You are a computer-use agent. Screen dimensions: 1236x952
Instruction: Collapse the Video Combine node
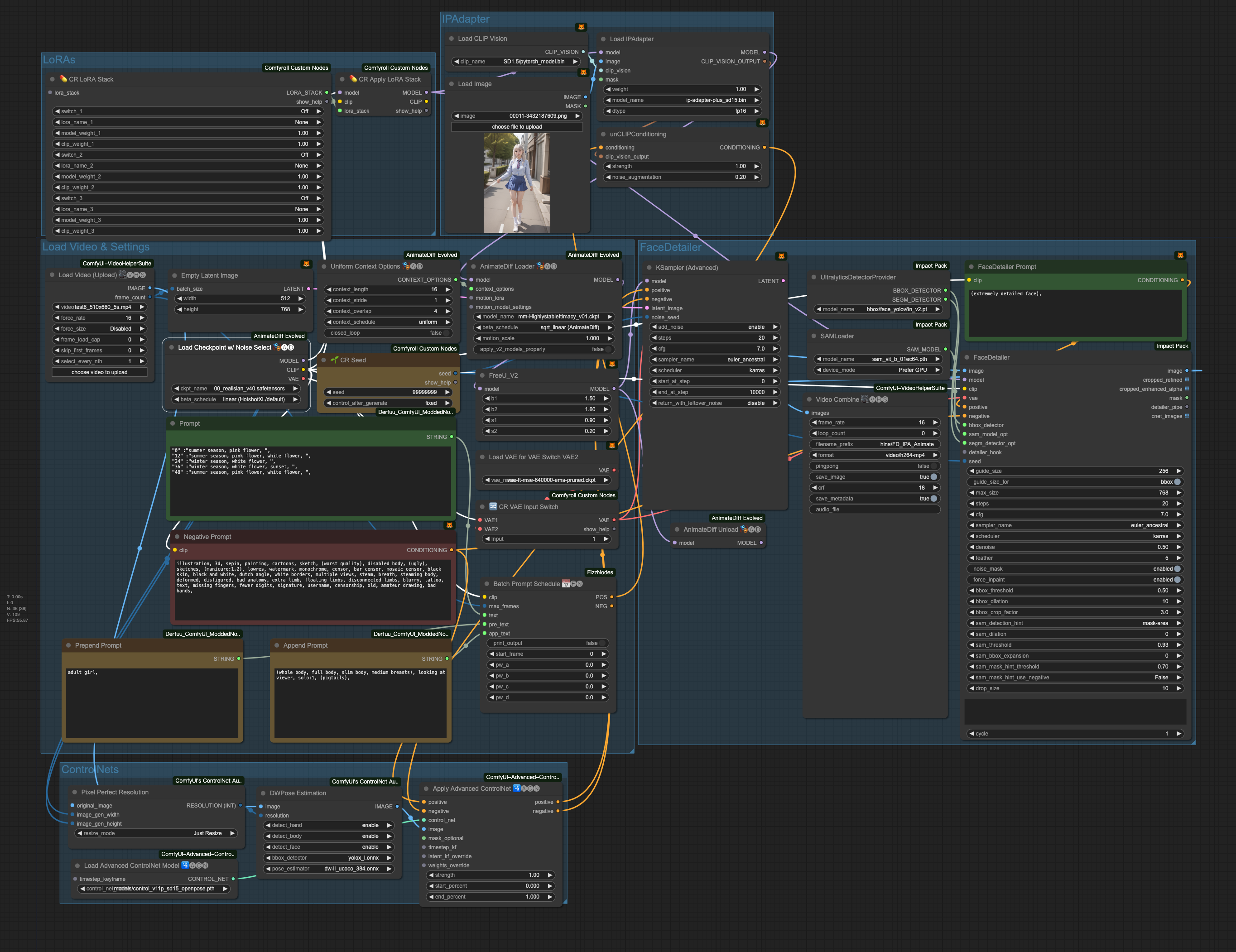[x=809, y=399]
